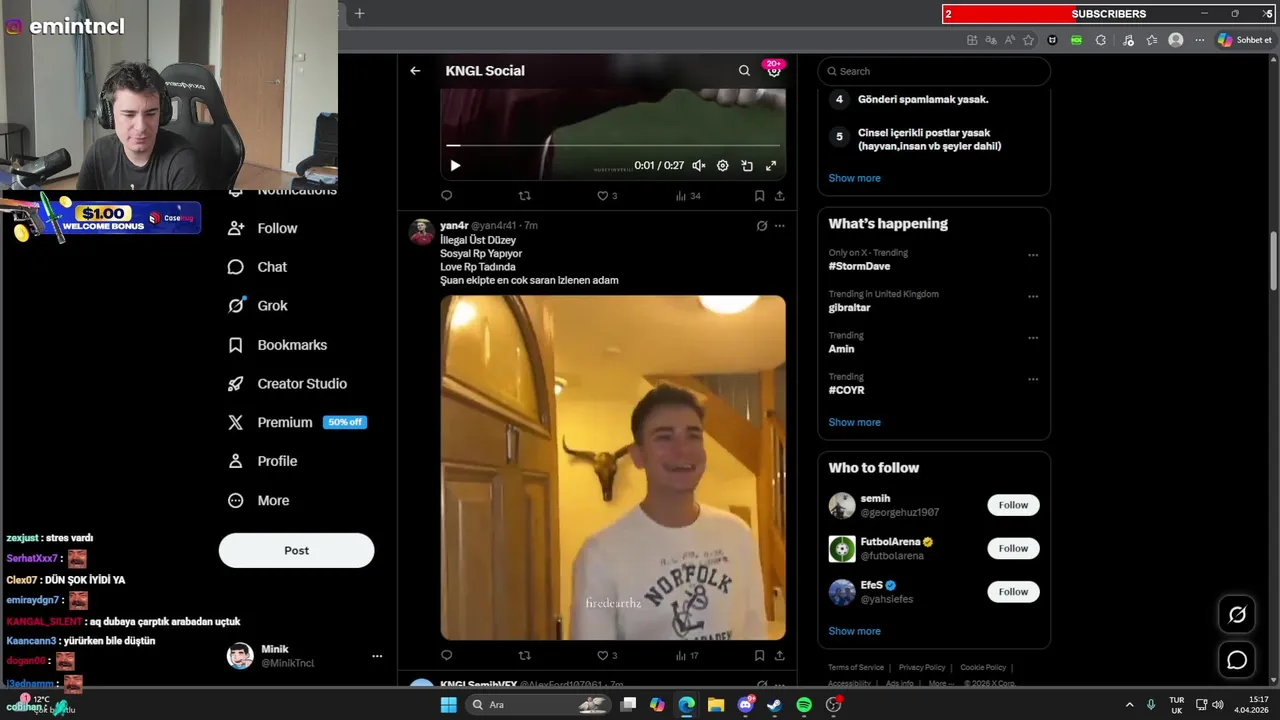Open File Explorer from the taskbar
This screenshot has width=1280, height=720.
[716, 705]
